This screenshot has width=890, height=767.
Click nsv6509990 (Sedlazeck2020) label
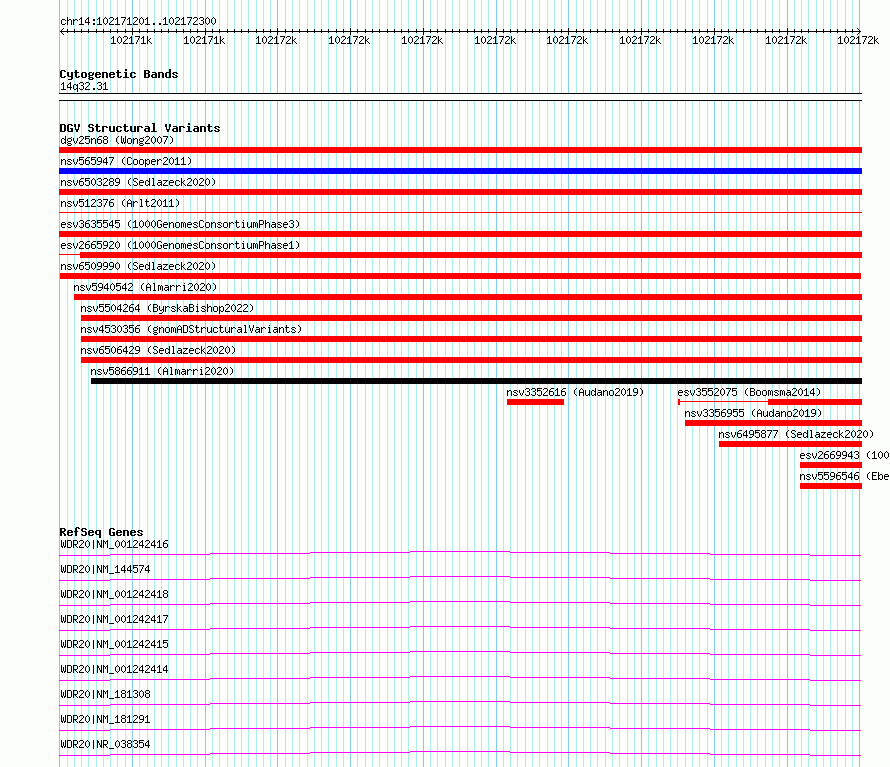pos(138,266)
